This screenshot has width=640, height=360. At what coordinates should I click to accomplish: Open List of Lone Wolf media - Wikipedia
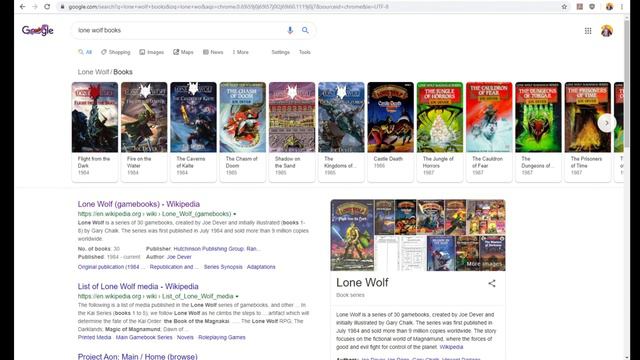click(x=138, y=287)
